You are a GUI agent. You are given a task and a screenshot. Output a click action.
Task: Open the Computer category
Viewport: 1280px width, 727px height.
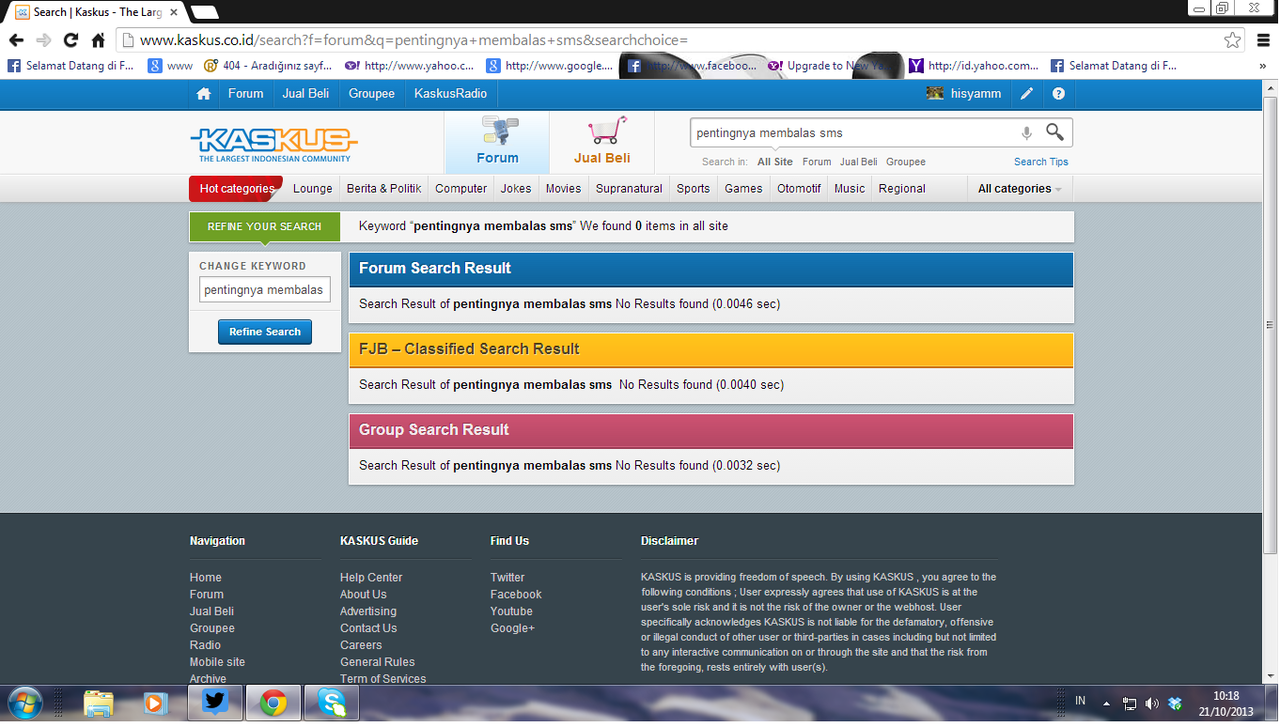tap(461, 188)
